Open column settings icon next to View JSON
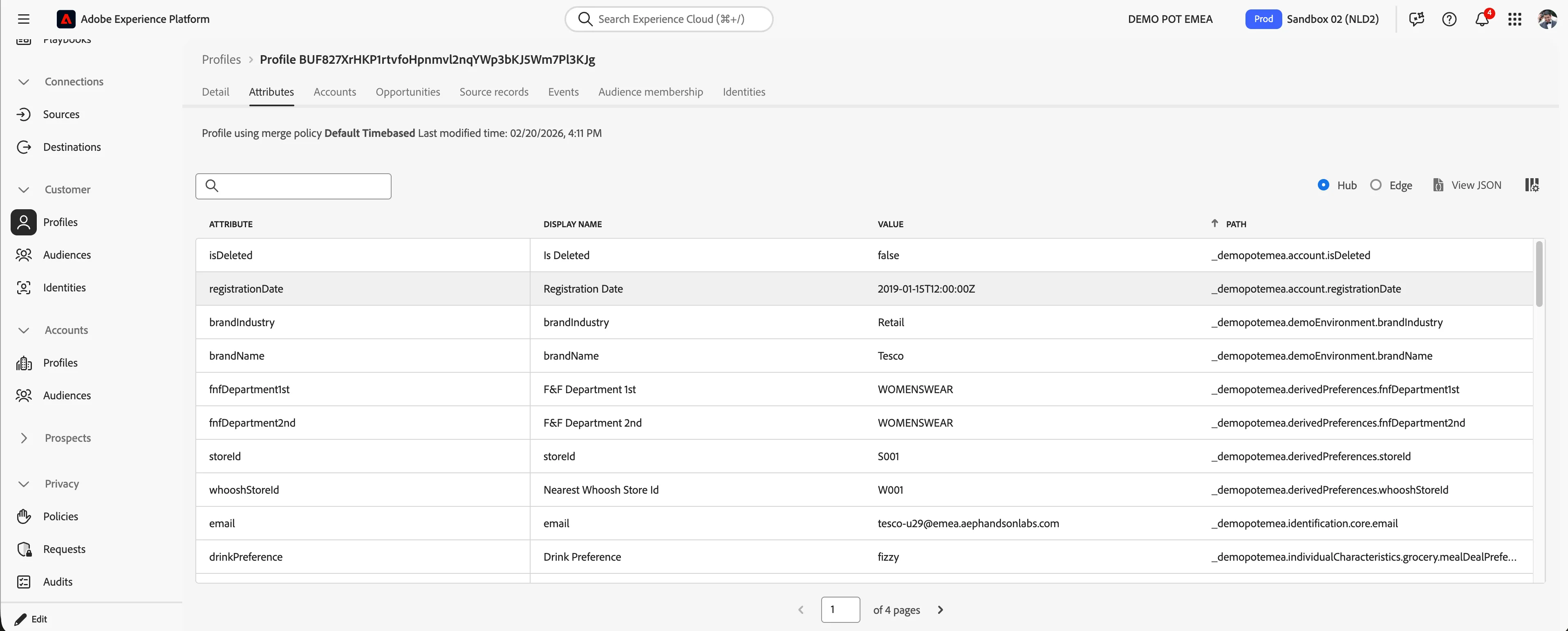Image resolution: width=1568 pixels, height=631 pixels. (x=1532, y=185)
